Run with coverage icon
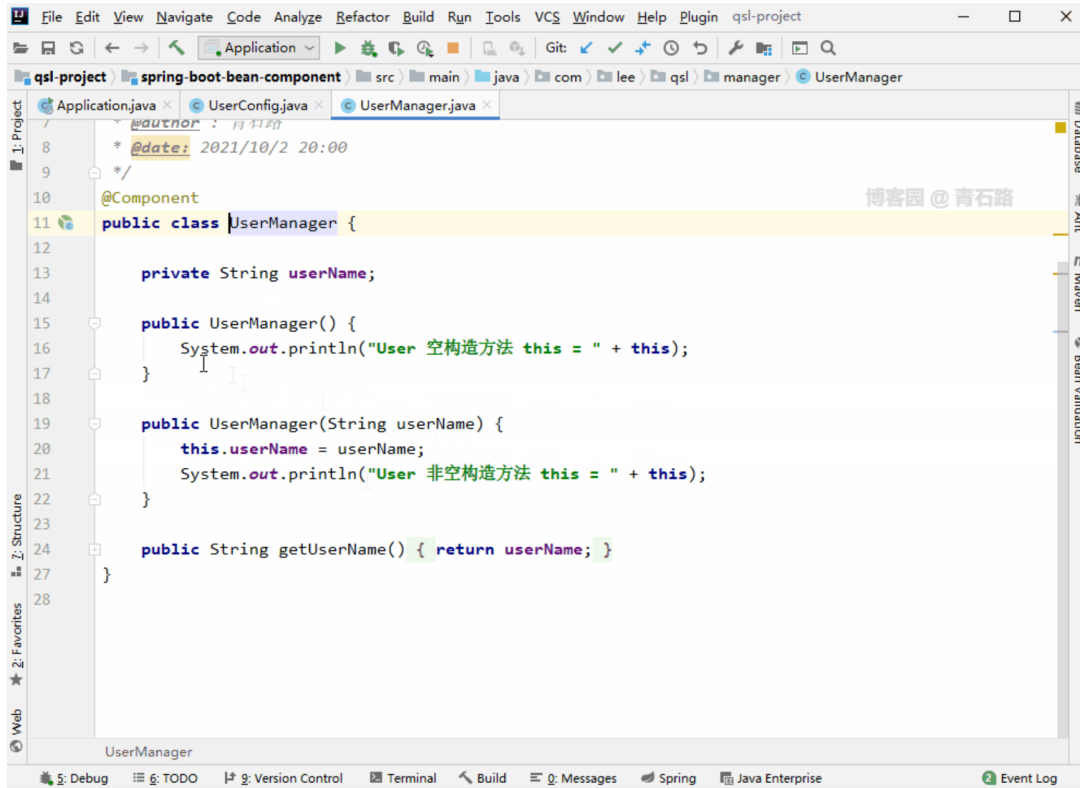Viewport: 1080px width, 788px height. [x=396, y=48]
